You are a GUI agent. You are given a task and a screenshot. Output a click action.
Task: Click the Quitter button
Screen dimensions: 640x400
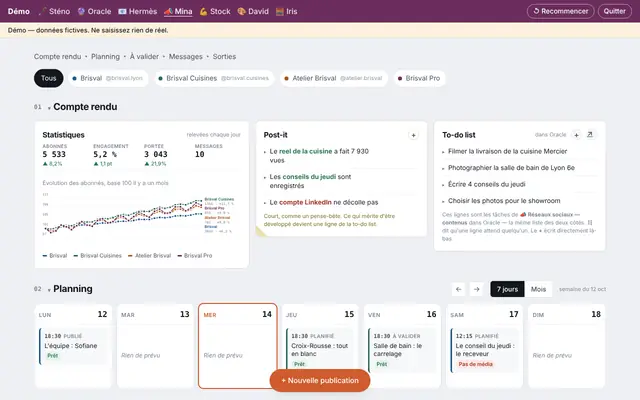tap(614, 11)
